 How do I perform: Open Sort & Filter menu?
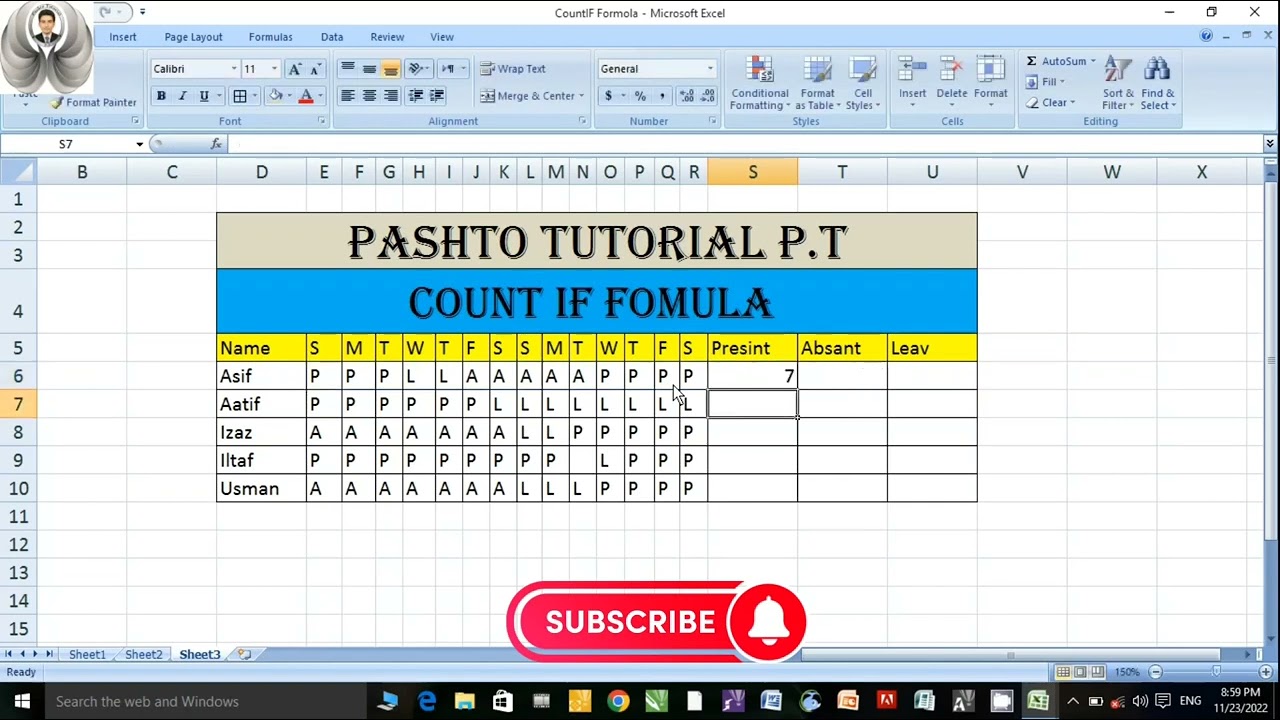click(1118, 84)
